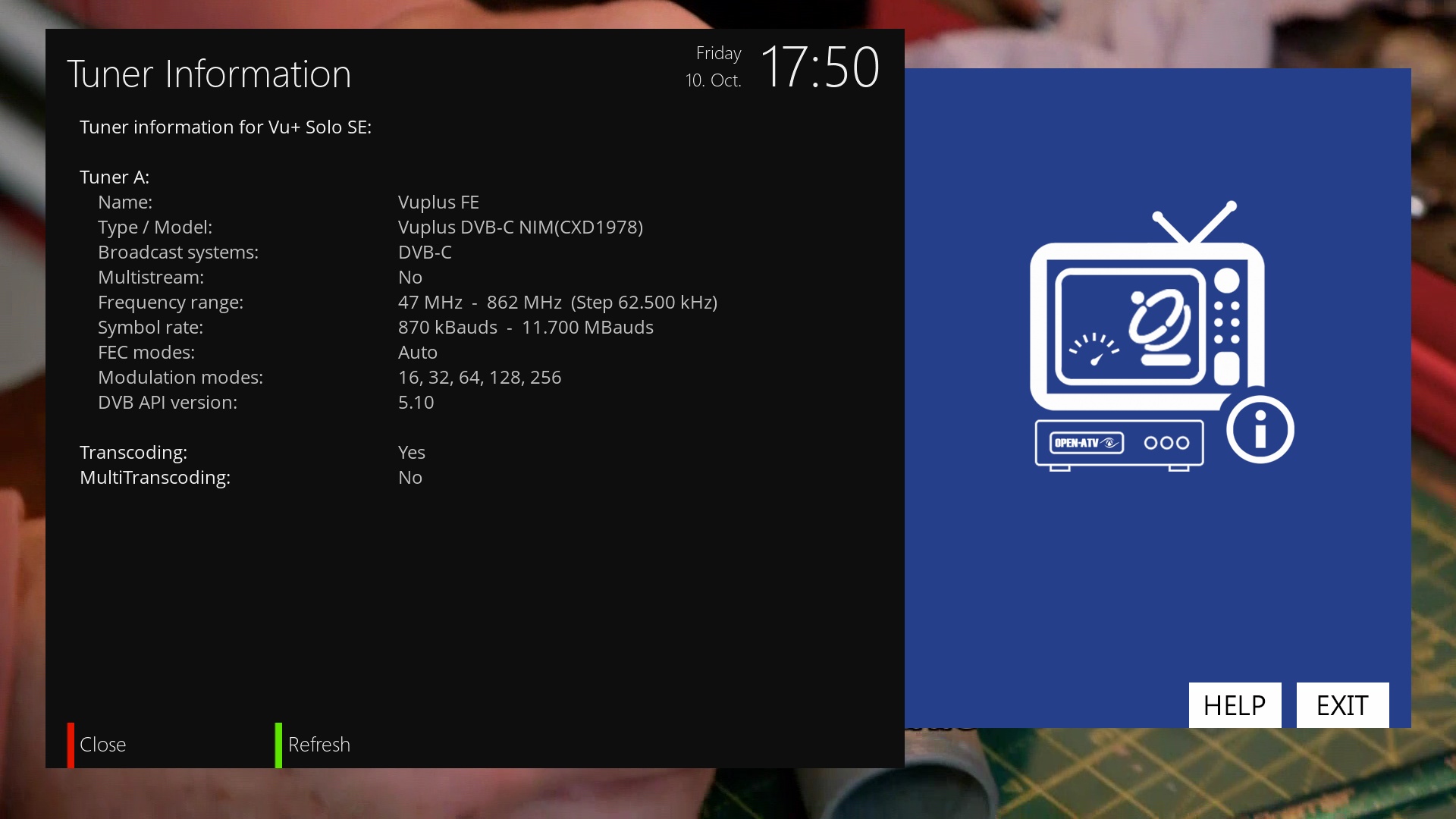Viewport: 1456px width, 819px height.
Task: Click the 'Multistream:' label
Action: (151, 278)
